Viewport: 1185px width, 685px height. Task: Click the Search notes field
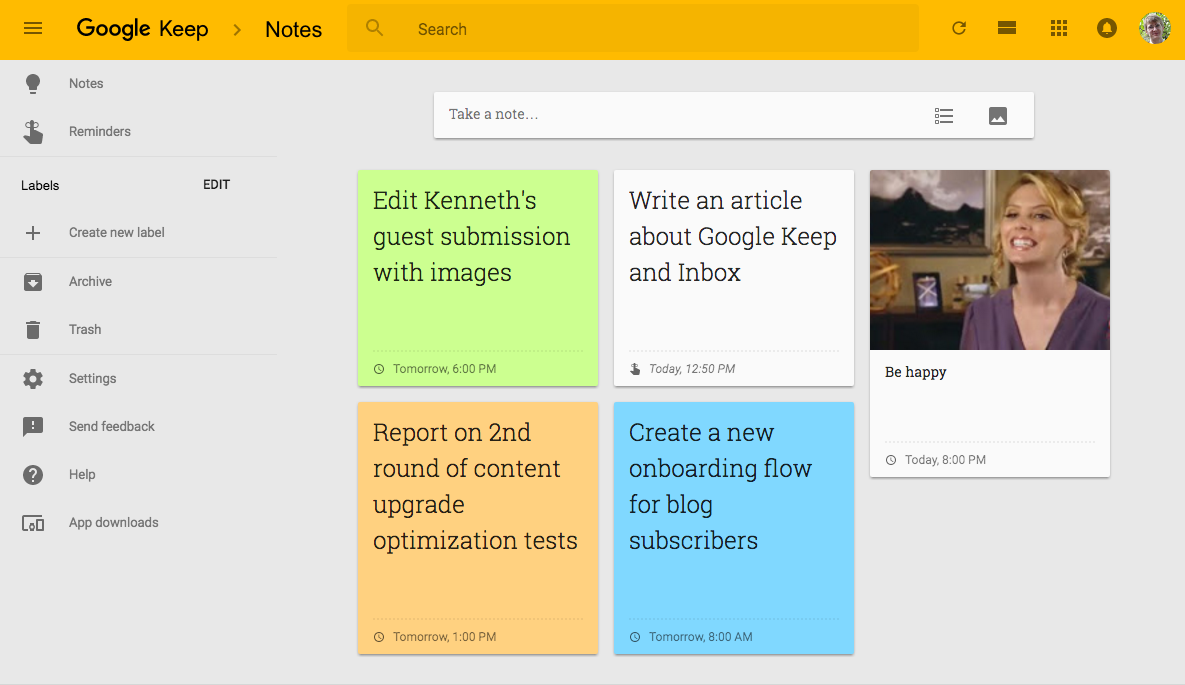click(x=640, y=29)
